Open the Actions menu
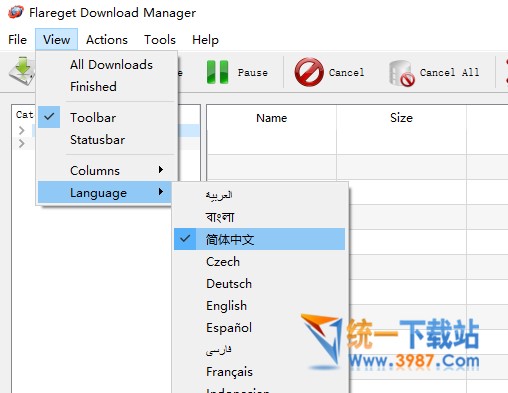 pos(107,40)
